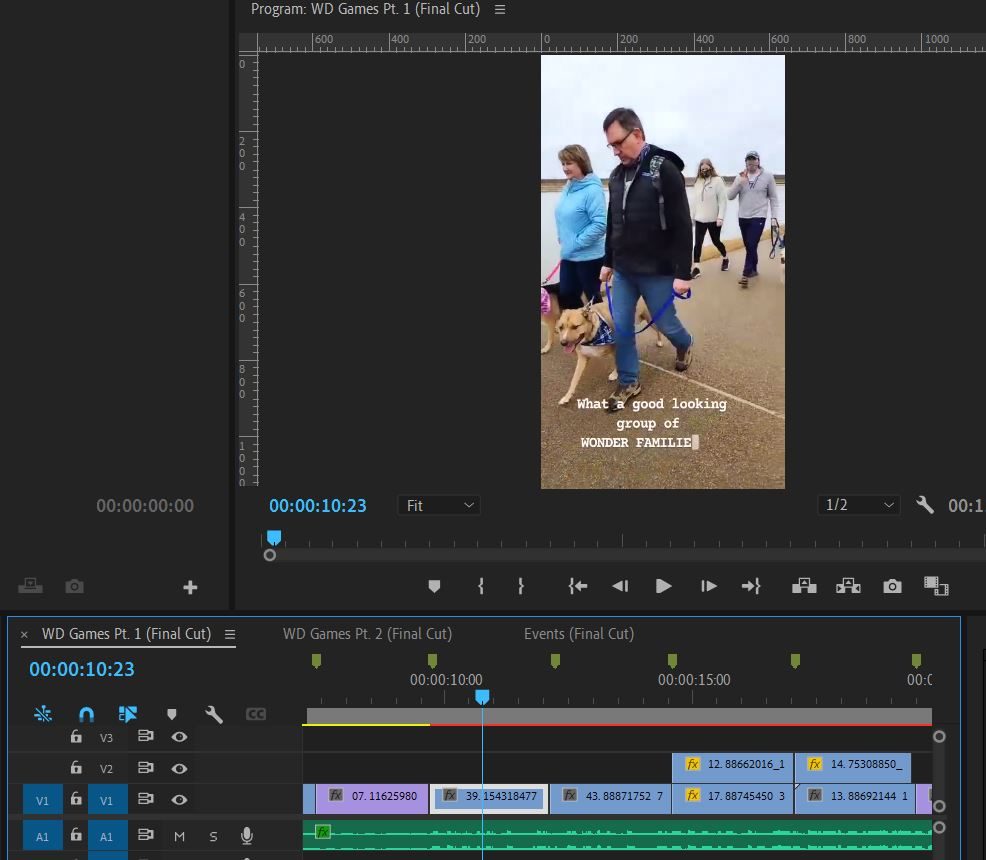Image resolution: width=986 pixels, height=860 pixels.
Task: Hide V3 track output eye
Action: click(x=179, y=737)
